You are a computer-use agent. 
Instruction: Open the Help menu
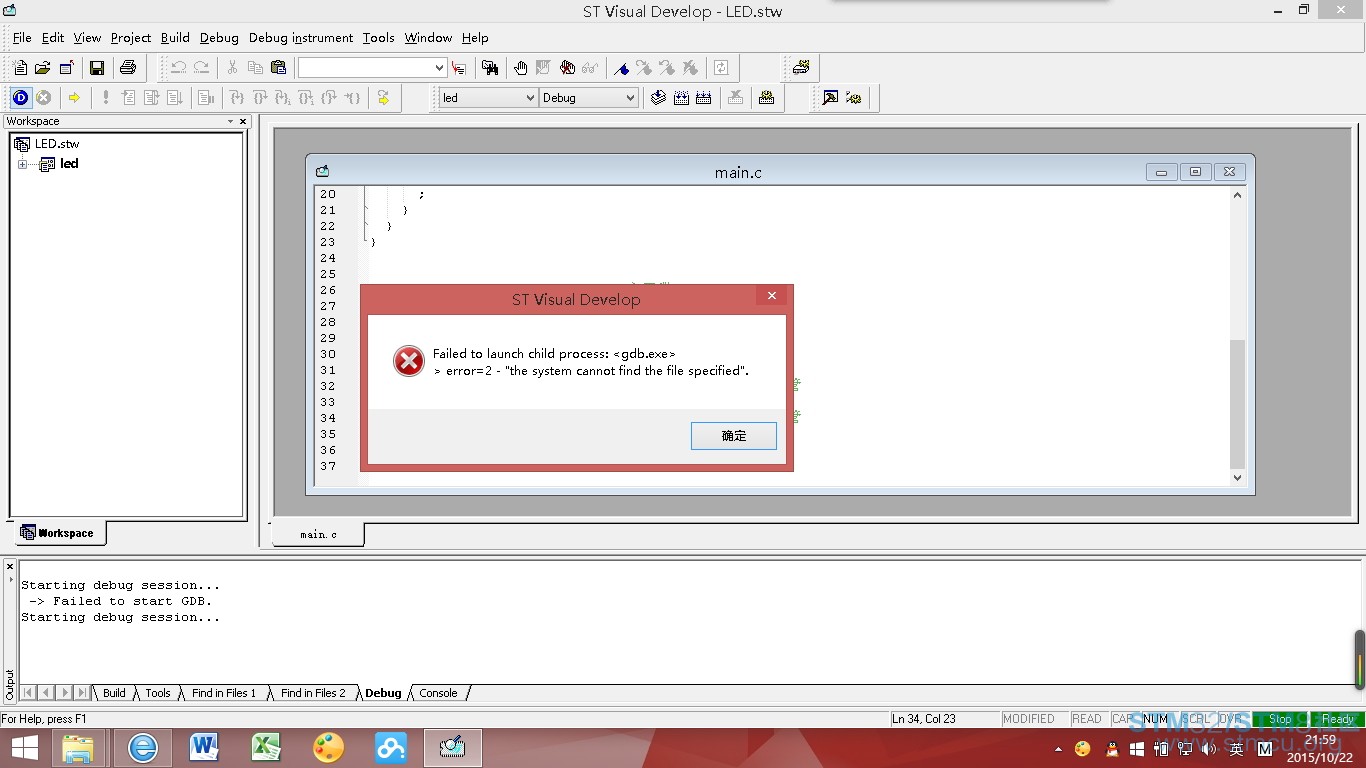point(475,38)
